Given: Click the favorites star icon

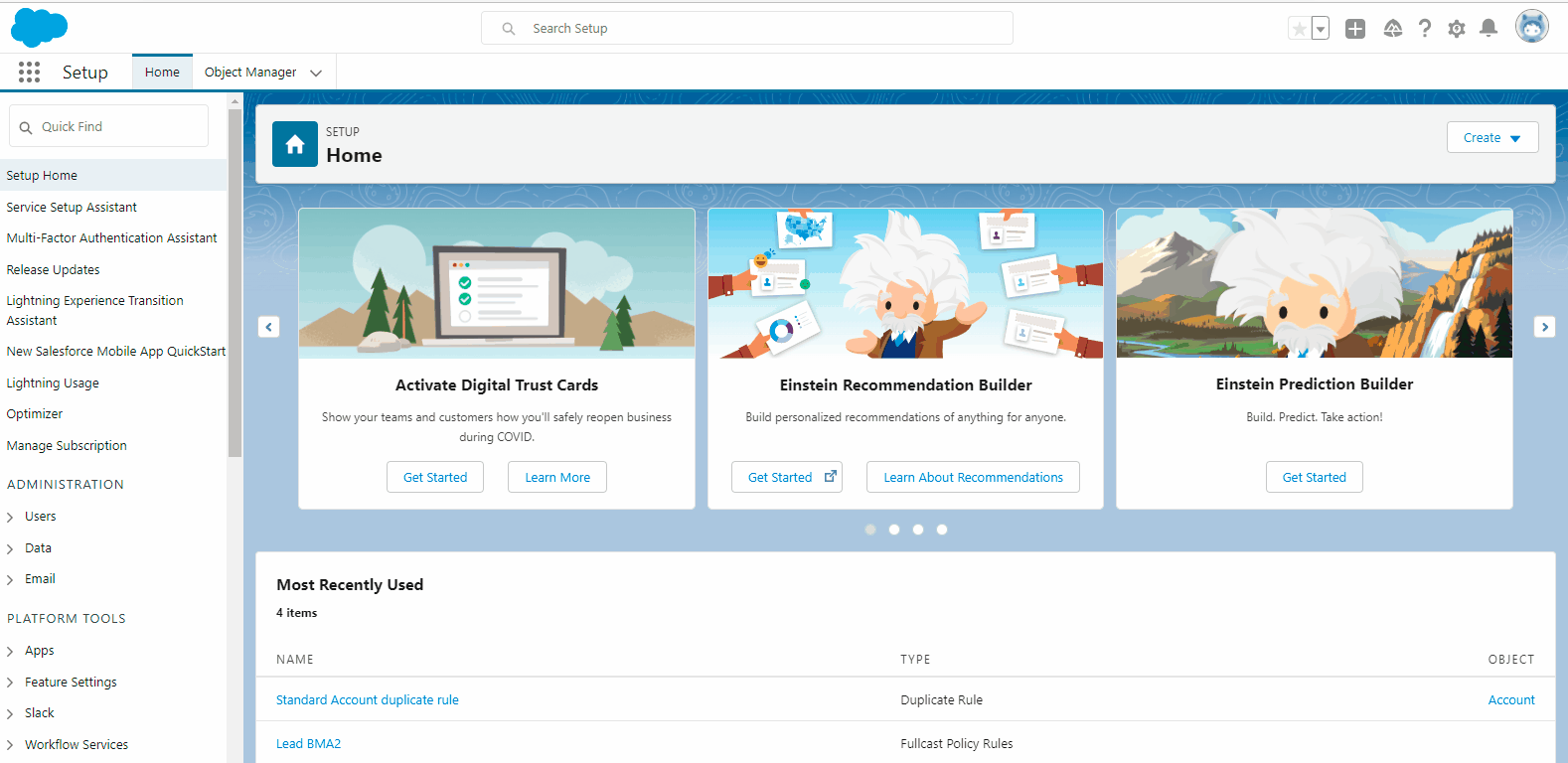Looking at the screenshot, I should pyautogui.click(x=1299, y=29).
